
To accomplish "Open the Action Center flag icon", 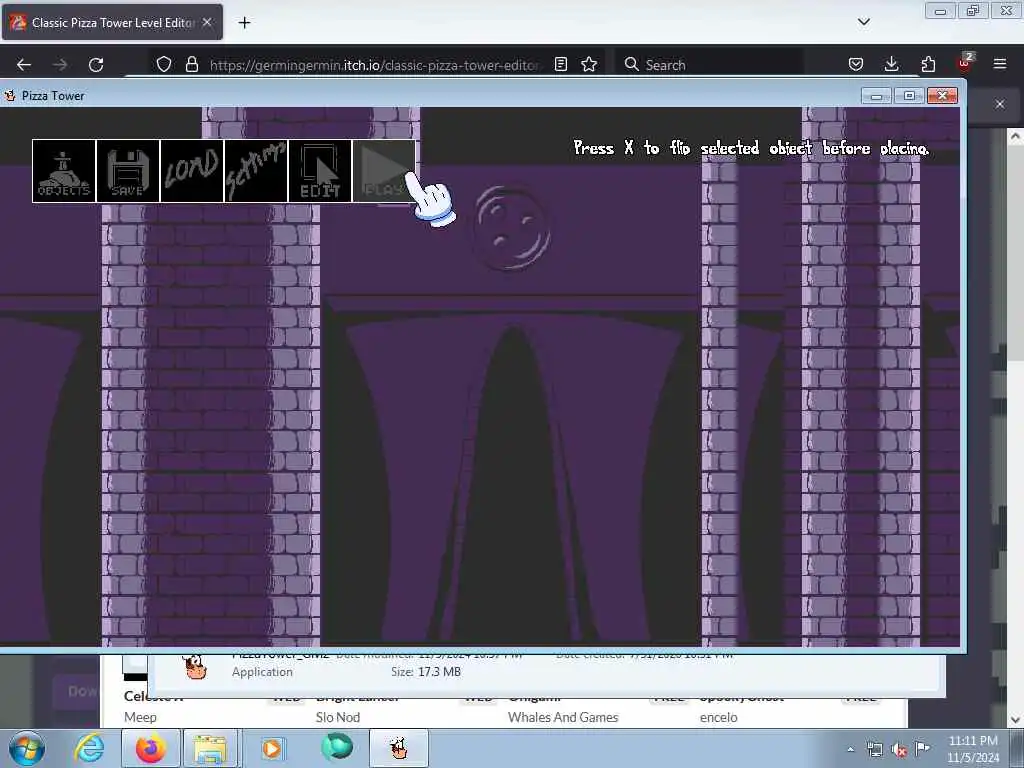I will [x=922, y=749].
